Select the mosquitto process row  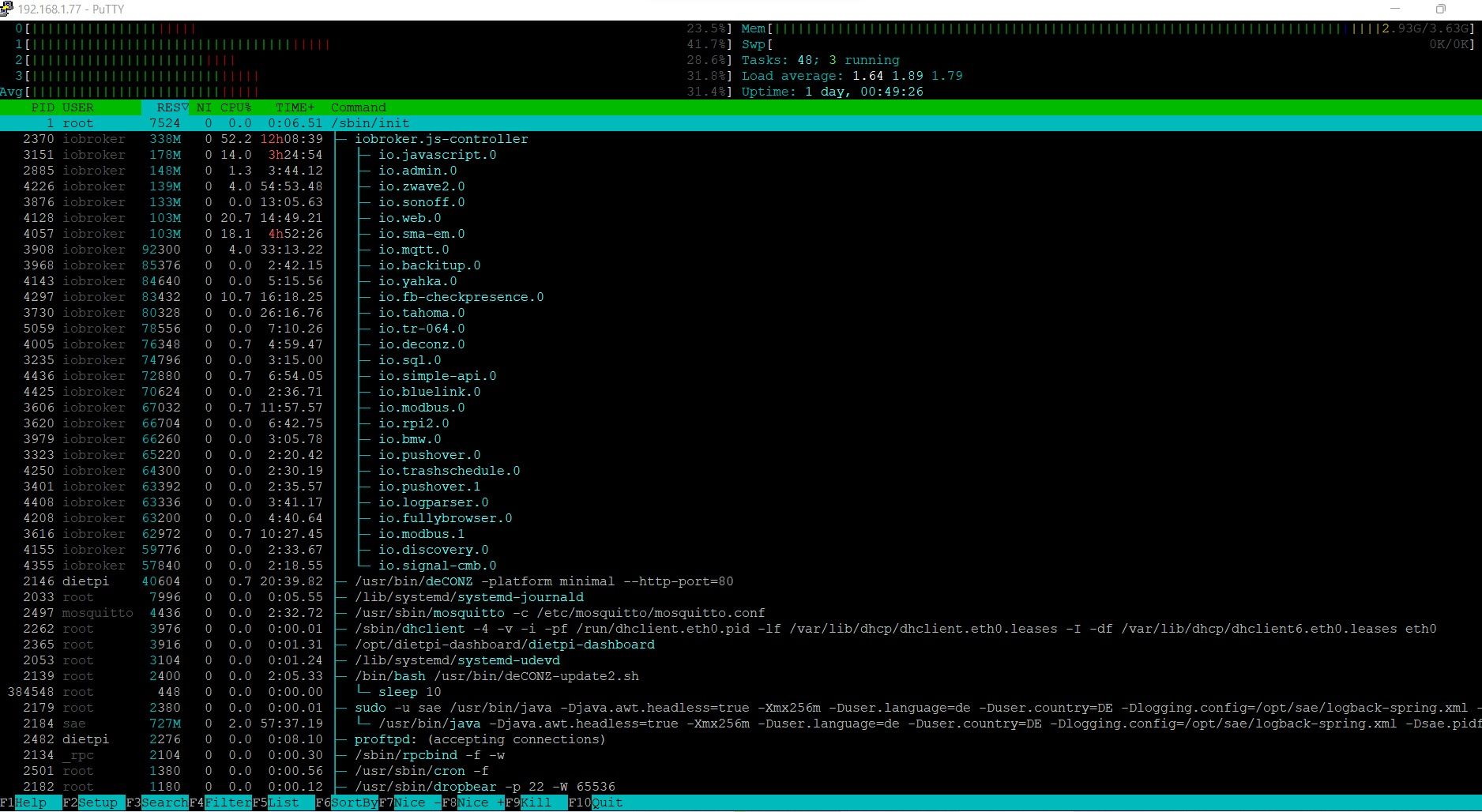pyautogui.click(x=741, y=613)
